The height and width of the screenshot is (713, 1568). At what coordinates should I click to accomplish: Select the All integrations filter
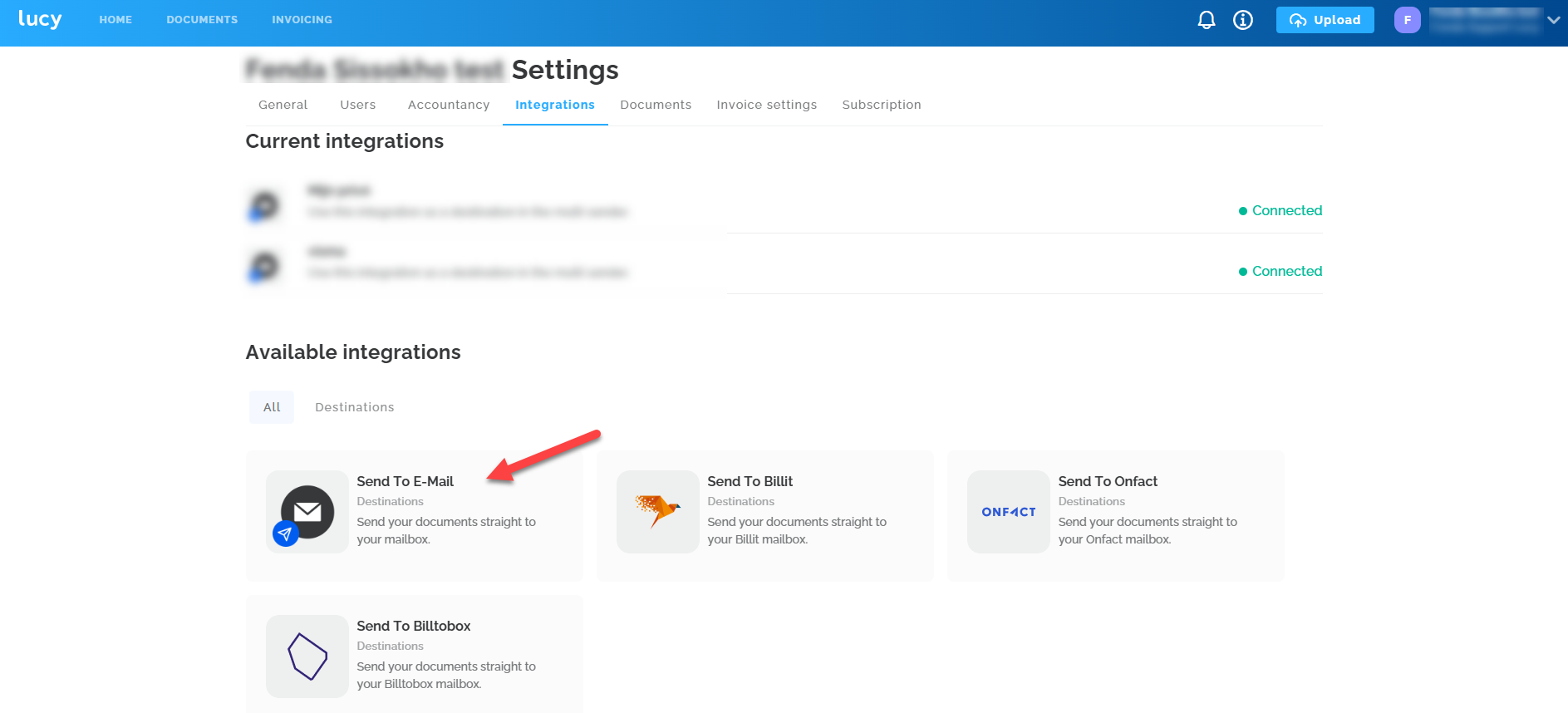tap(272, 407)
